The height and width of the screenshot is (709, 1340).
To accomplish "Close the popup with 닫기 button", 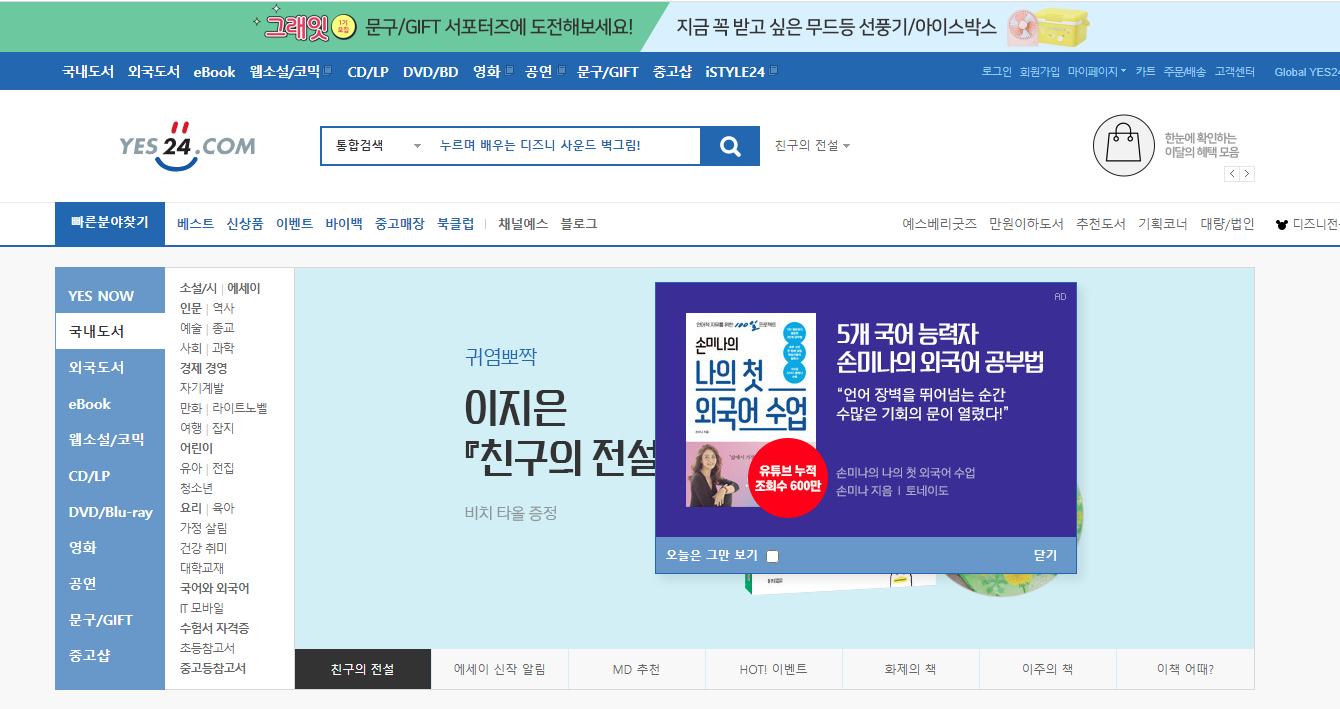I will (1045, 555).
